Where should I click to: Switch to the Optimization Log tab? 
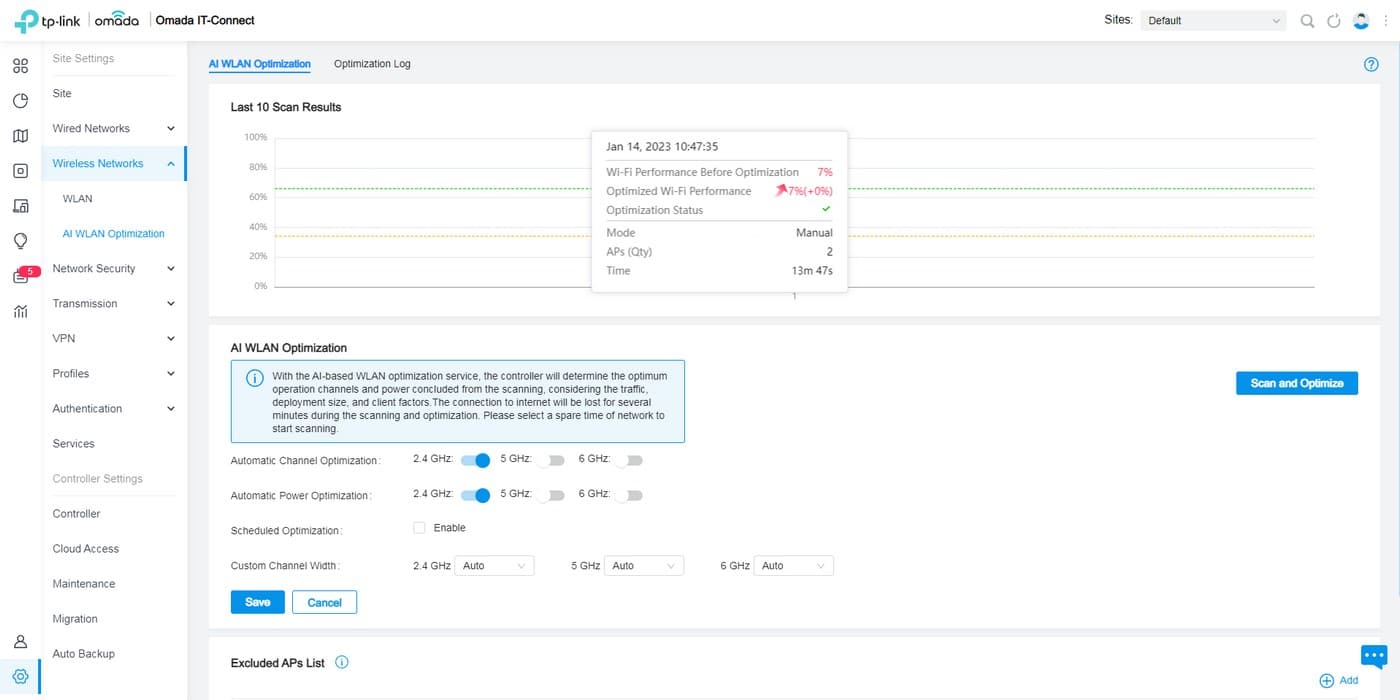[372, 63]
